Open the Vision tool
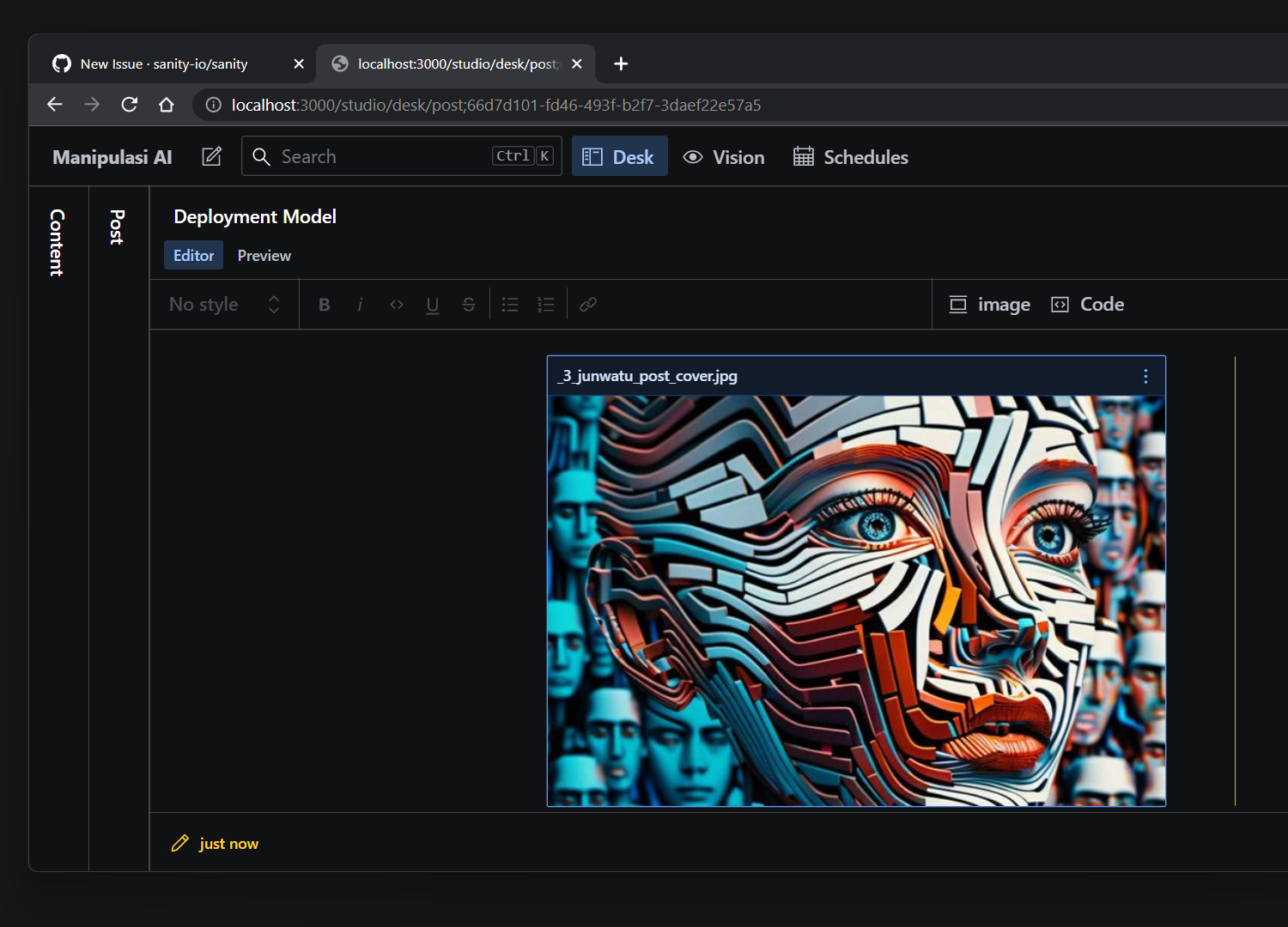Viewport: 1288px width, 927px height. pyautogui.click(x=724, y=156)
